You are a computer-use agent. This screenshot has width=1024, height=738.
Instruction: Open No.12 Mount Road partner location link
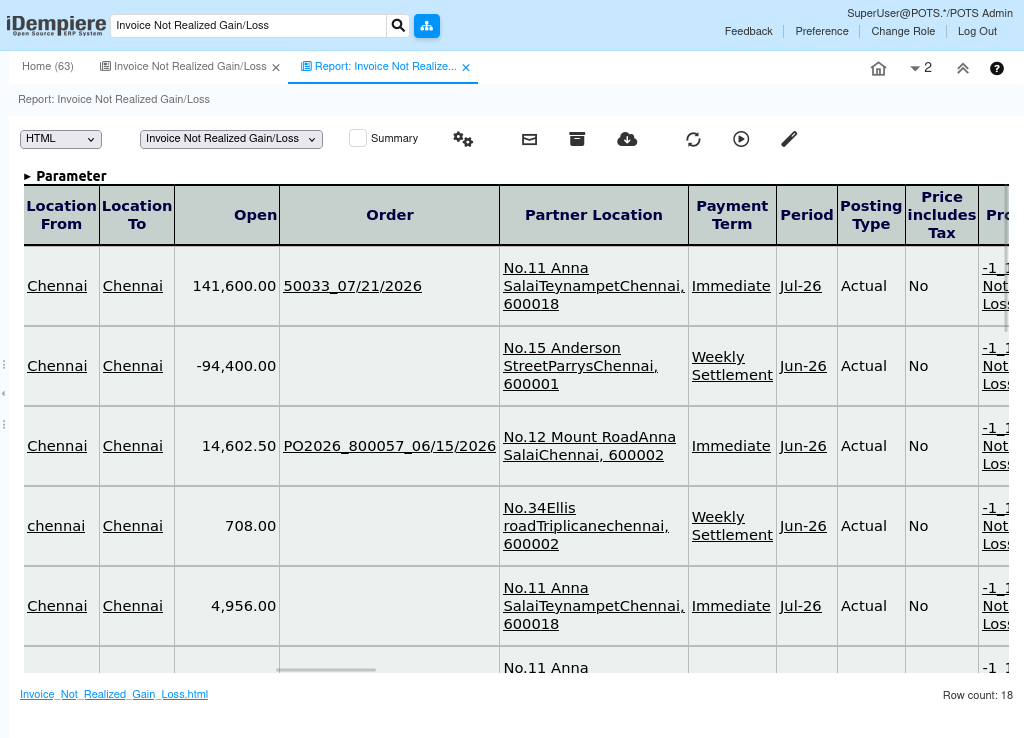pyautogui.click(x=590, y=446)
